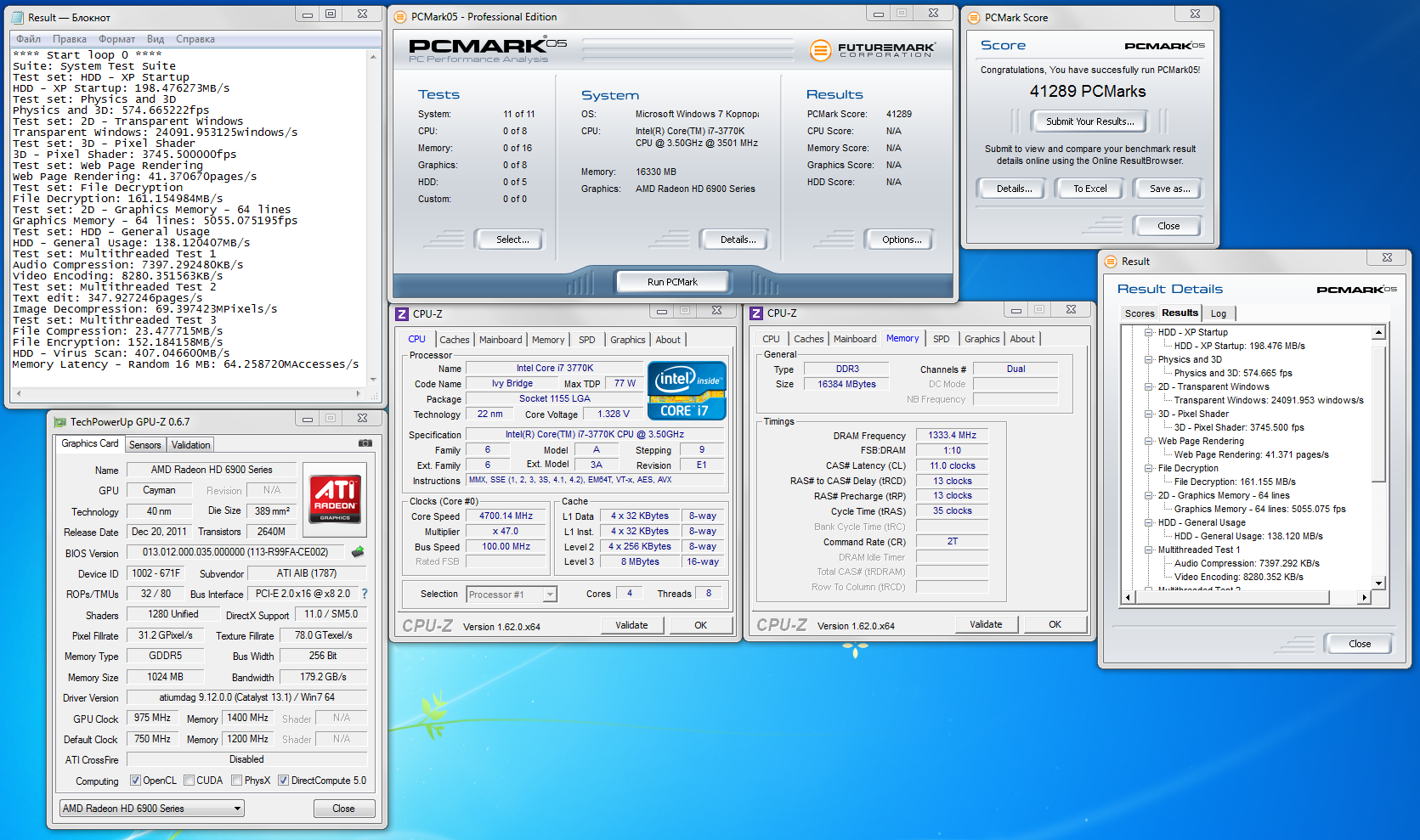This screenshot has width=1420, height=840.
Task: Open the AMD Radeon HD 6900 Series dropdown
Action: click(x=152, y=809)
